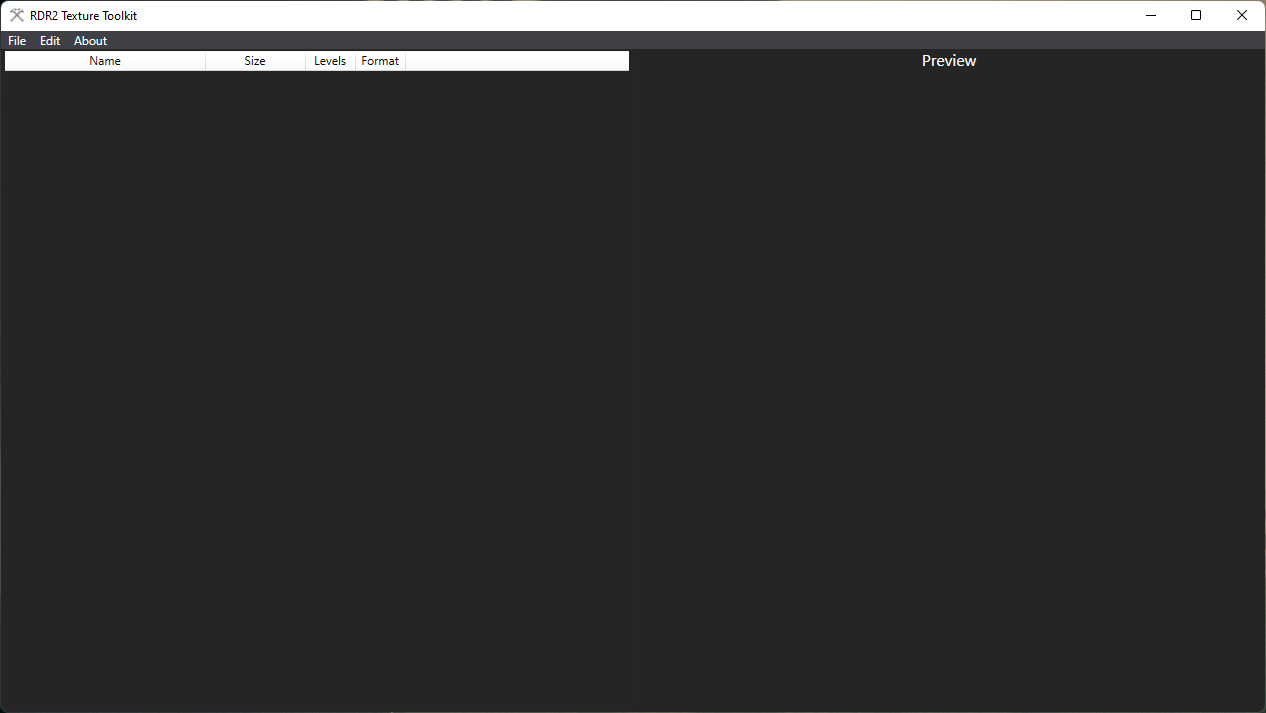Maximize the RDR2 Texture Toolkit window
The height and width of the screenshot is (713, 1266).
[x=1196, y=15]
